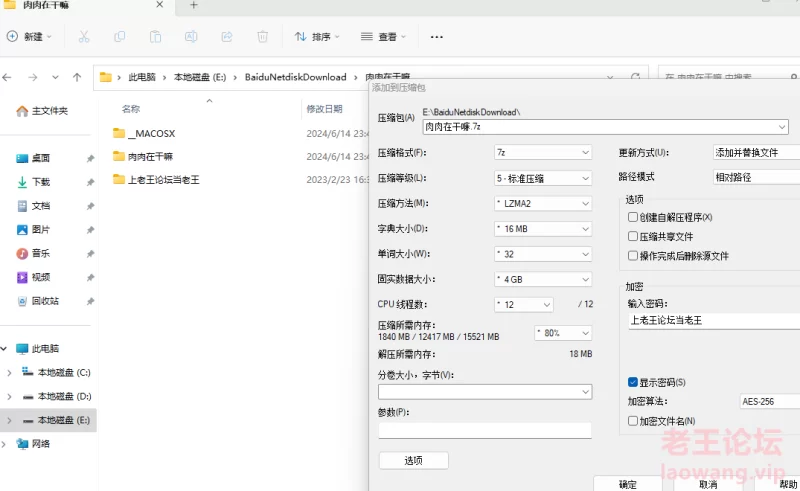Open the 单词大小 32 dropdown
The height and width of the screenshot is (491, 800).
point(543,254)
